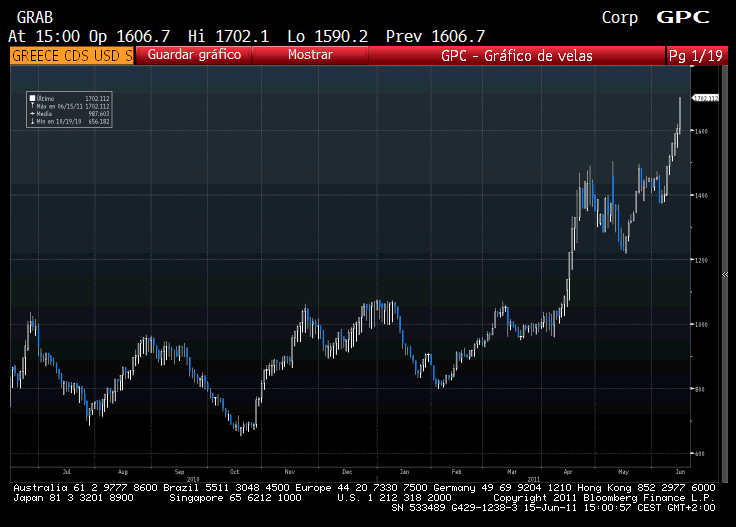The image size is (736, 527).
Task: Click the 'Europe 44 20 7330 7500' contact text
Action: [361, 488]
